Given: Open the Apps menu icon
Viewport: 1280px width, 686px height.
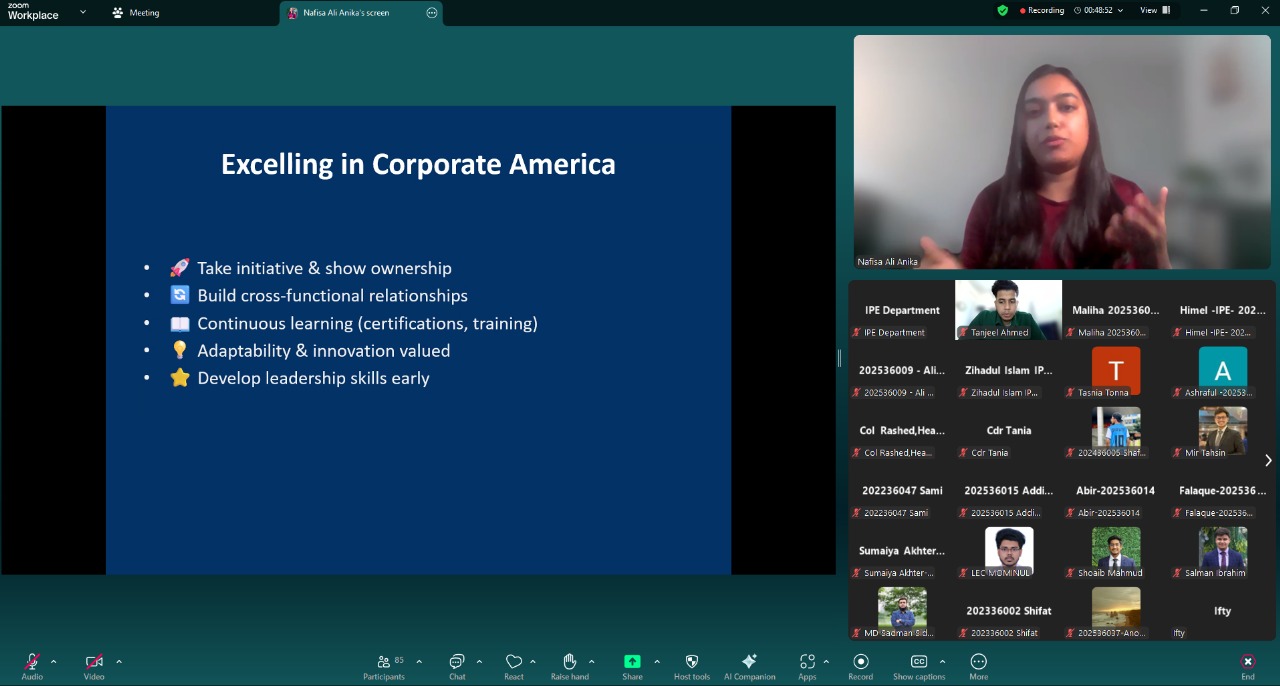Looking at the screenshot, I should pos(806,662).
